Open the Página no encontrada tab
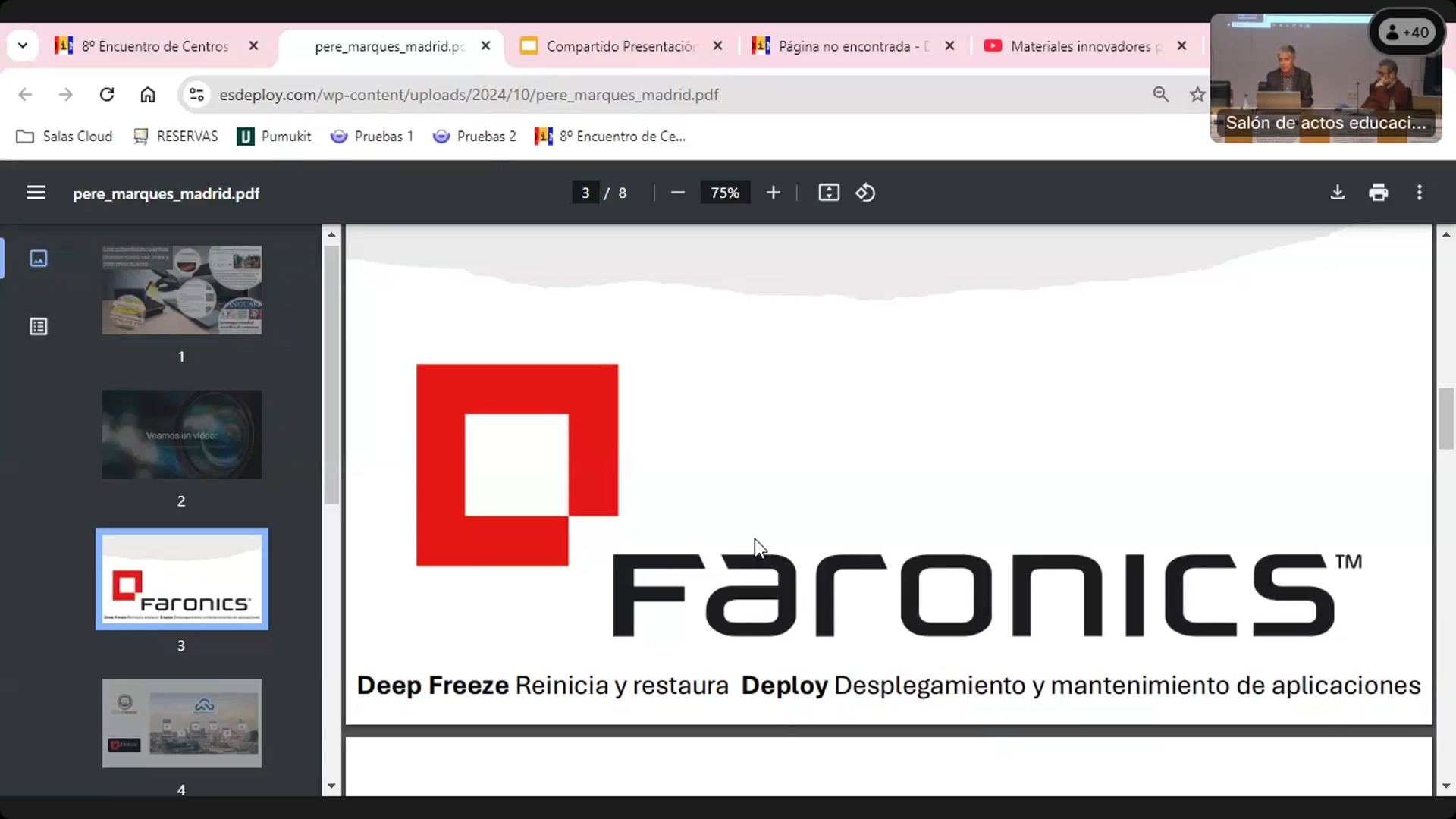Screen dimensions: 1456x819 point(853,46)
